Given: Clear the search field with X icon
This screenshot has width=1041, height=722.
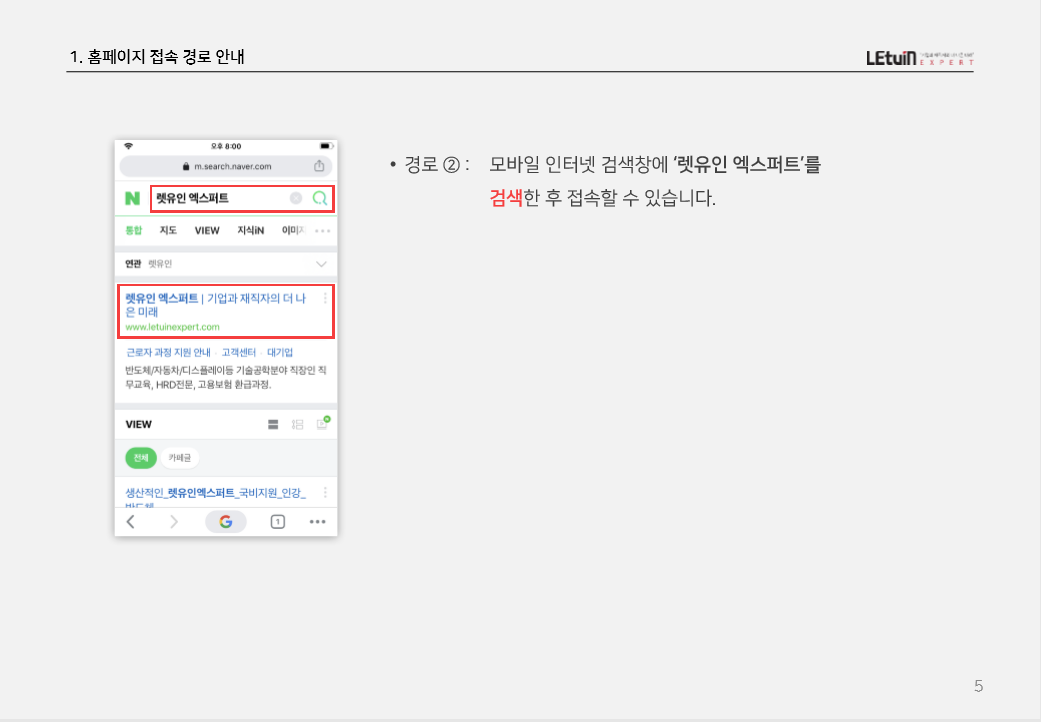Looking at the screenshot, I should tap(296, 198).
